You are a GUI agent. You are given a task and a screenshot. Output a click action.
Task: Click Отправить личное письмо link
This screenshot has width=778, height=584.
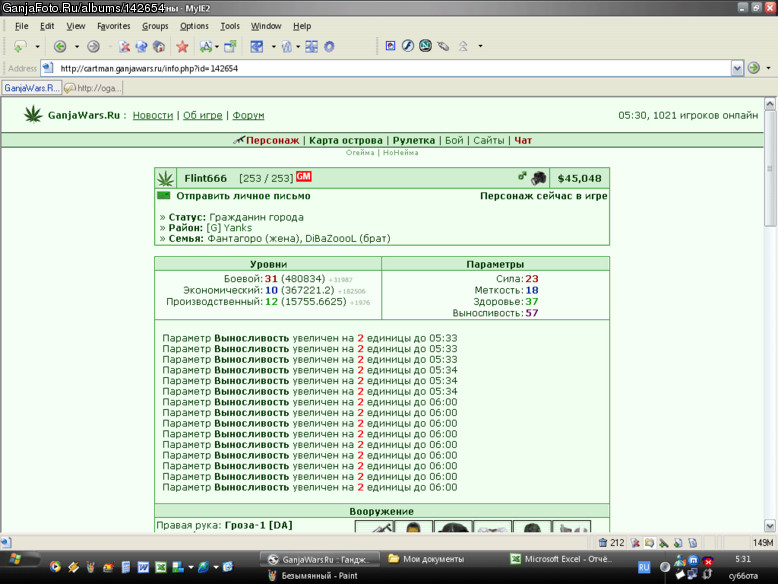pos(243,196)
